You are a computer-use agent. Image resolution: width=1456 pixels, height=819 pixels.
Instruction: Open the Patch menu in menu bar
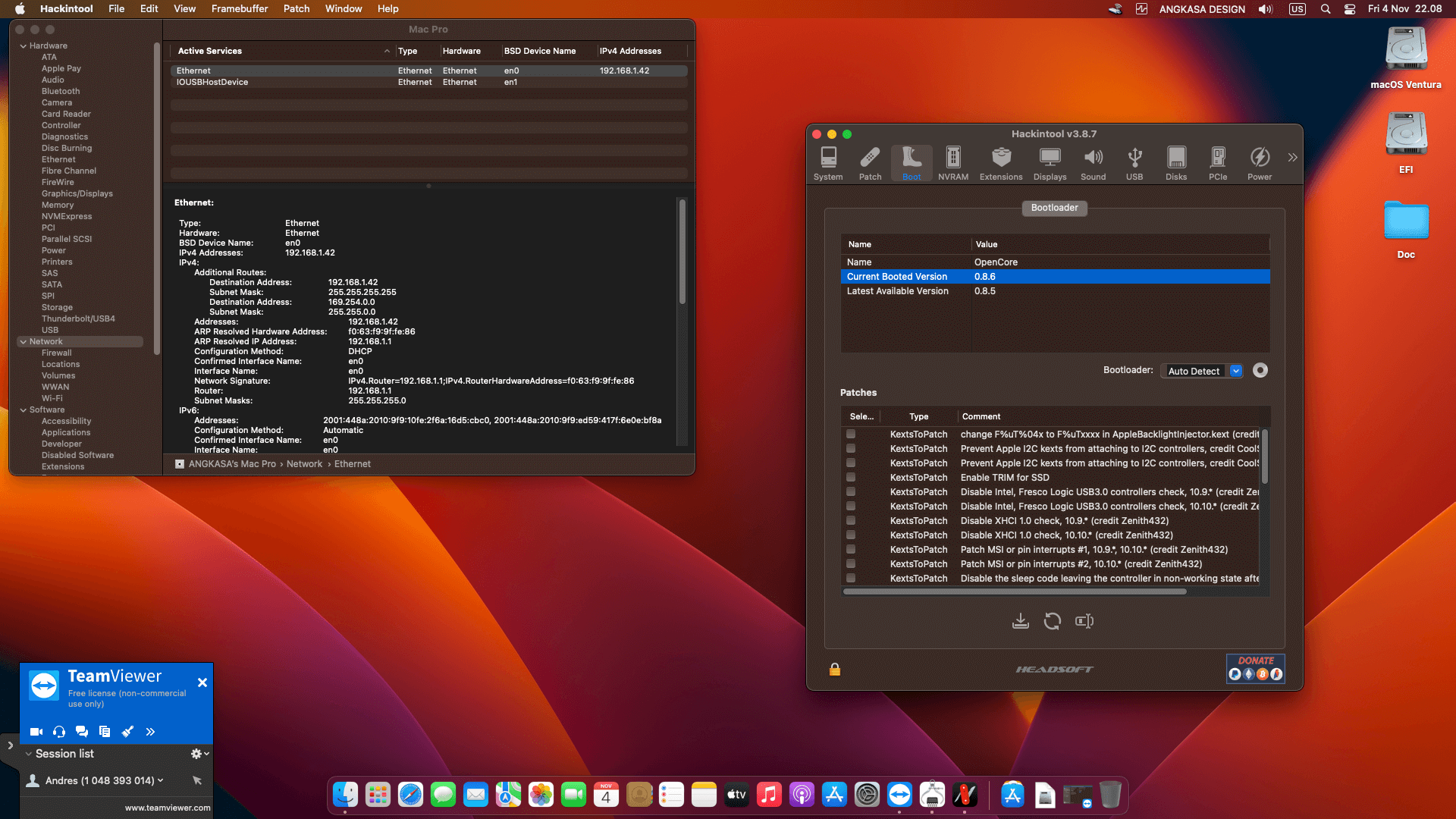coord(297,8)
